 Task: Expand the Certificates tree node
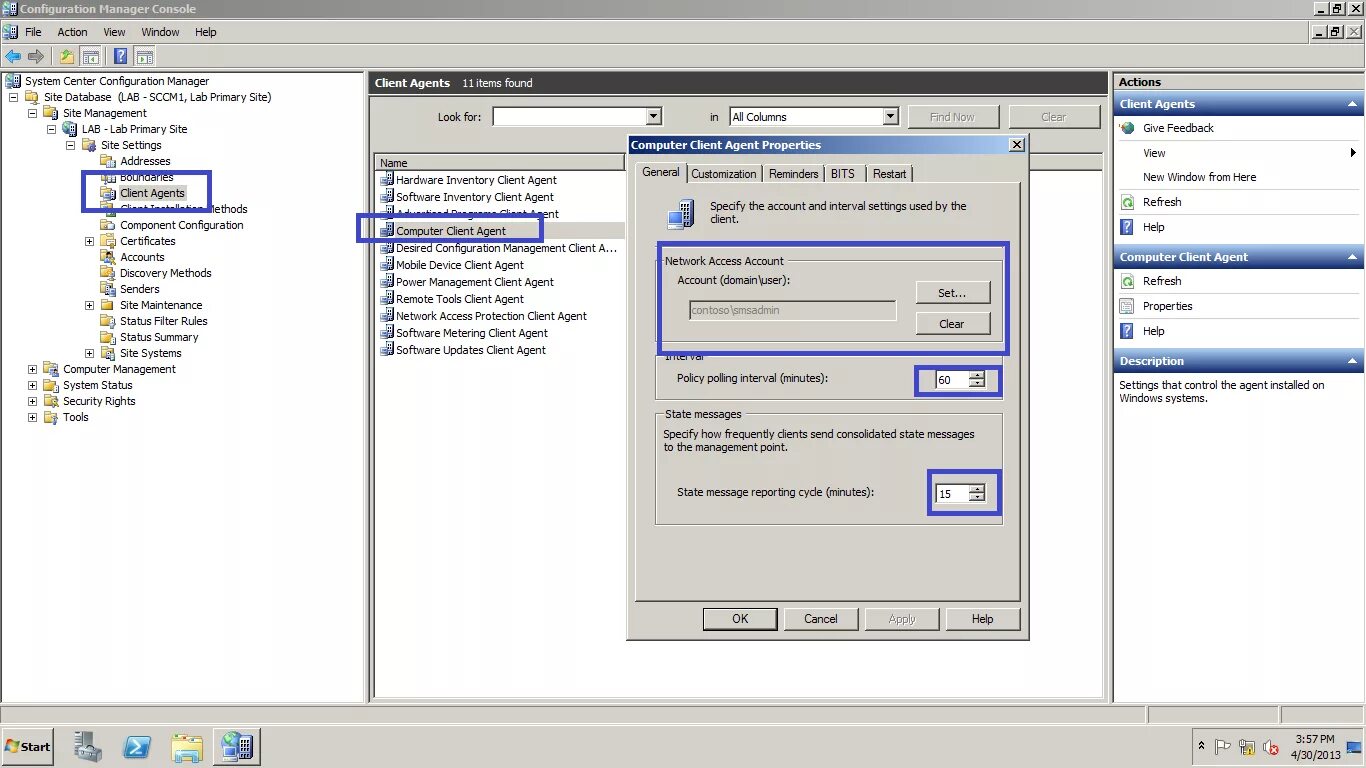[89, 241]
